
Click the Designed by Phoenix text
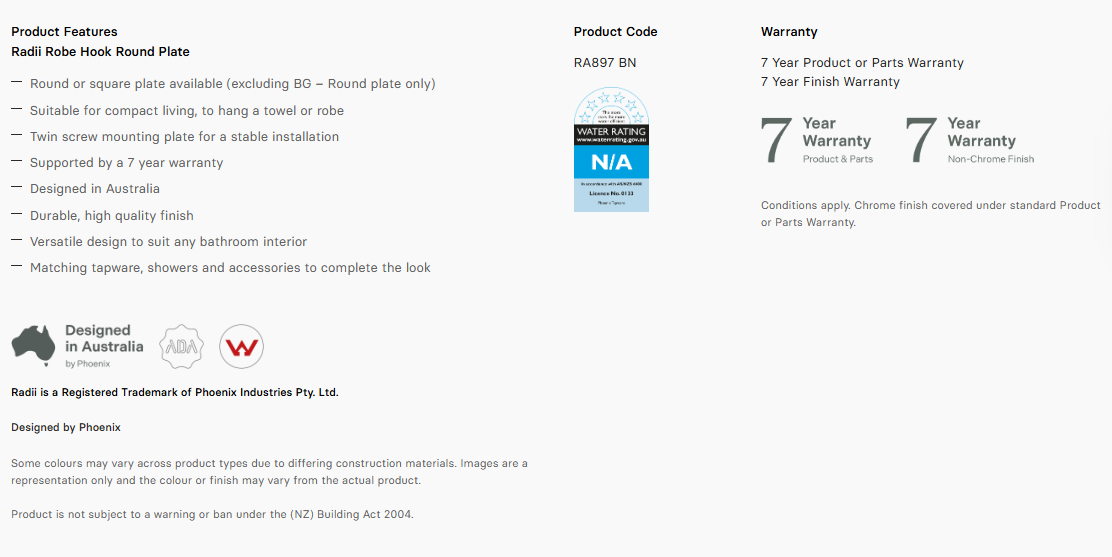66,427
